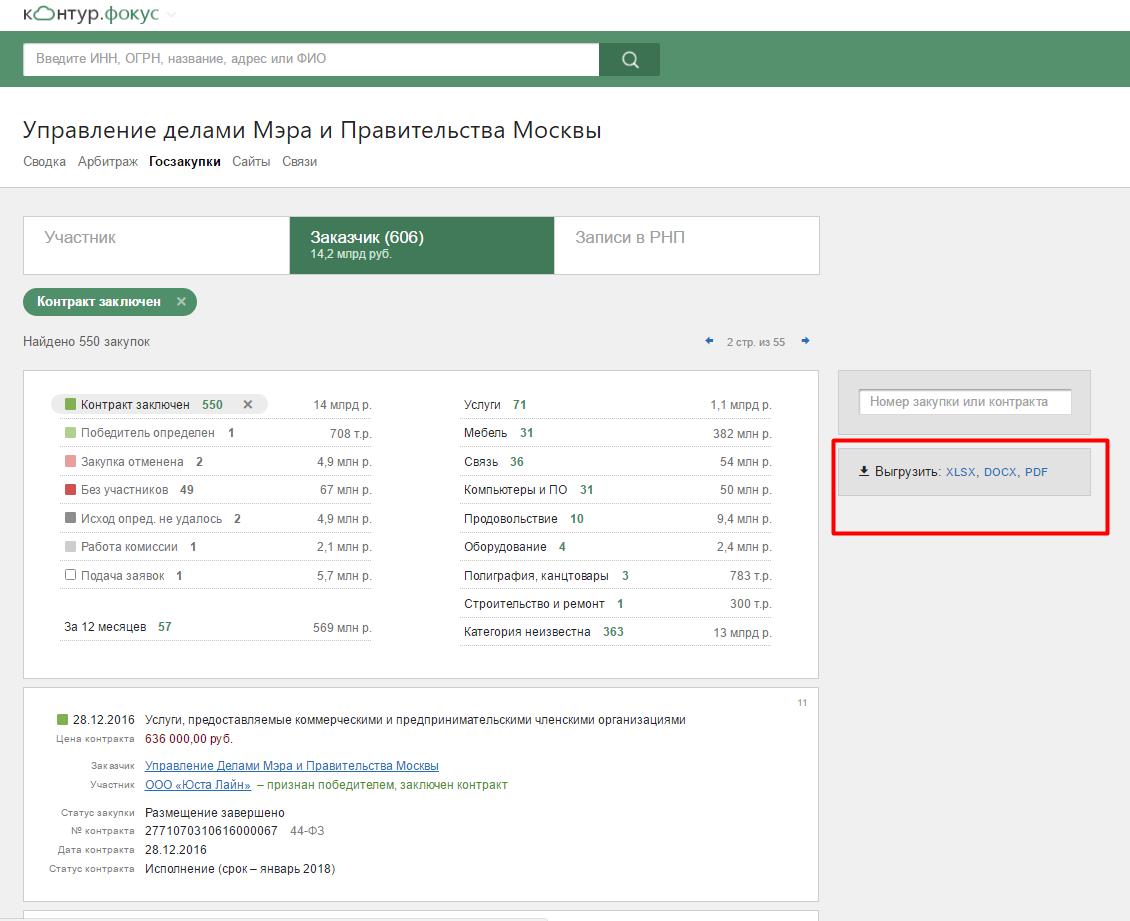Viewport: 1130px width, 921px height.
Task: Switch to the Участник tab
Action: (156, 246)
